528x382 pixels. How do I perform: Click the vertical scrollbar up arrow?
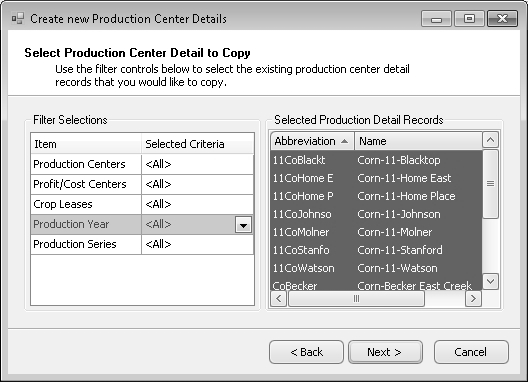point(490,140)
